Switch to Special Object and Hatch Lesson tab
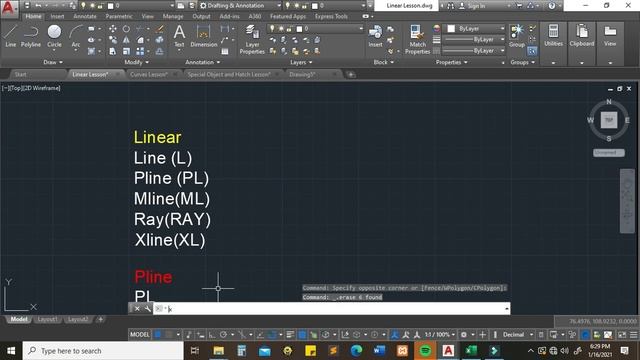The width and height of the screenshot is (640, 360). coord(229,74)
